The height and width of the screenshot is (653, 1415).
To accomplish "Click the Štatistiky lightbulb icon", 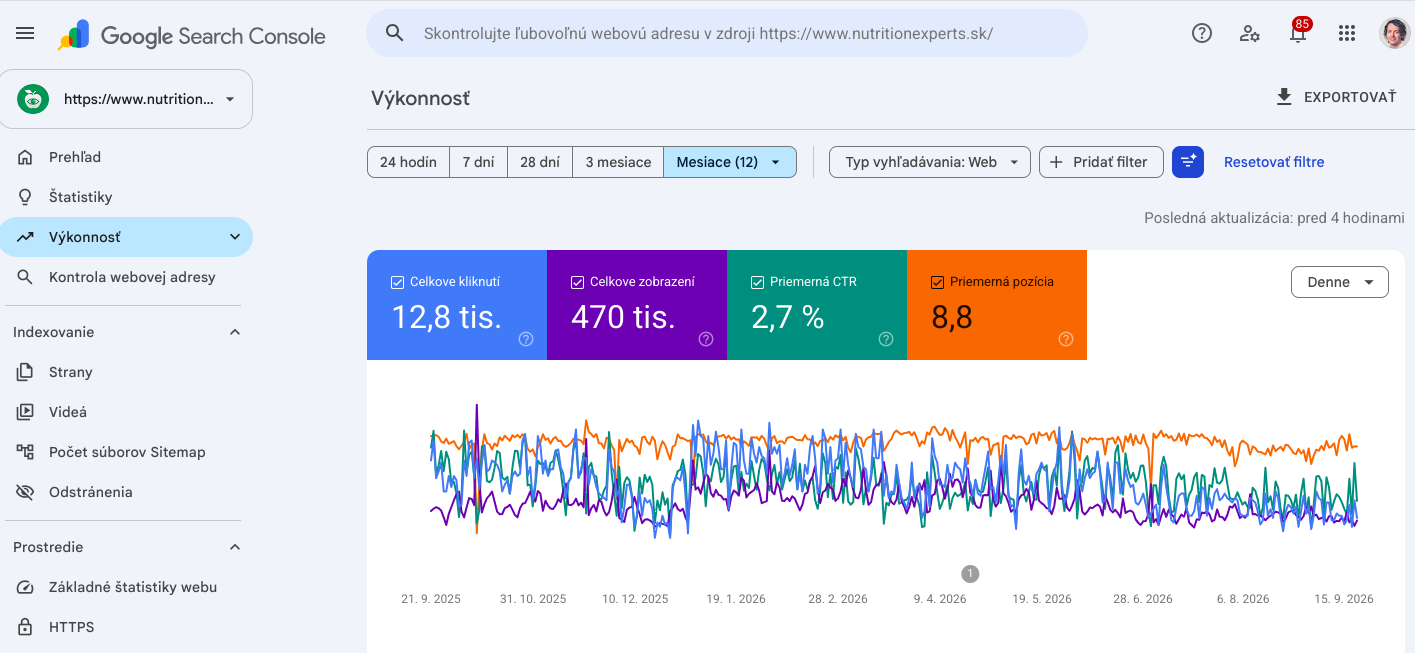I will [26, 197].
